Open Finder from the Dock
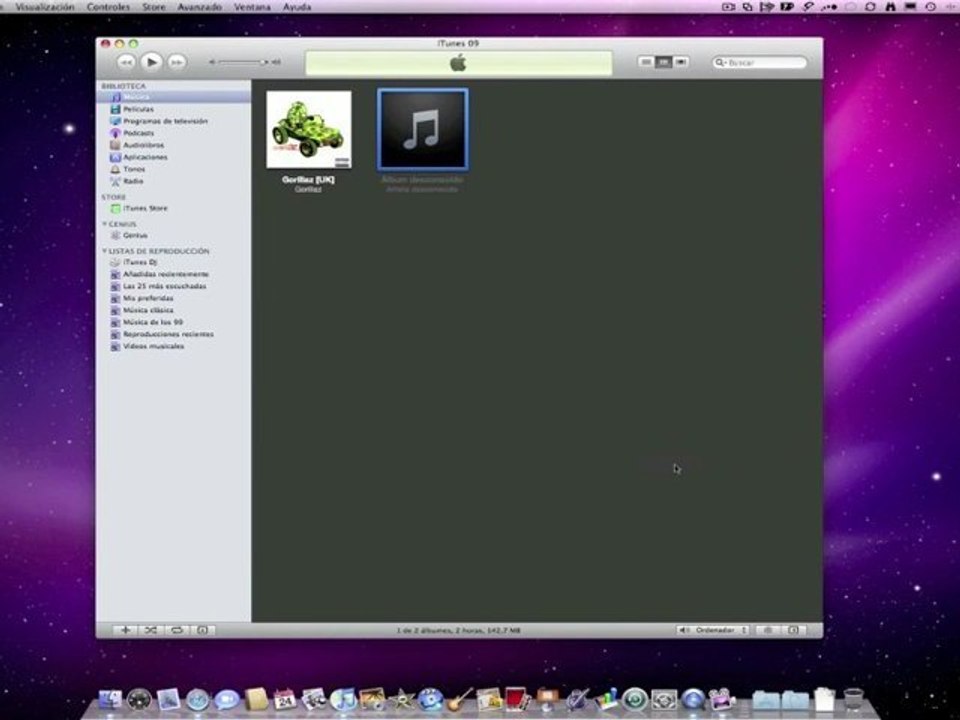Image resolution: width=960 pixels, height=720 pixels. (x=110, y=699)
